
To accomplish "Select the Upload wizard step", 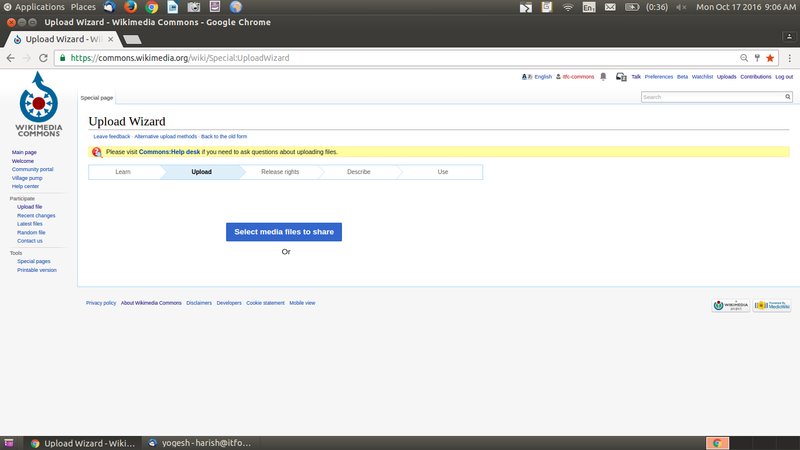I will [202, 172].
